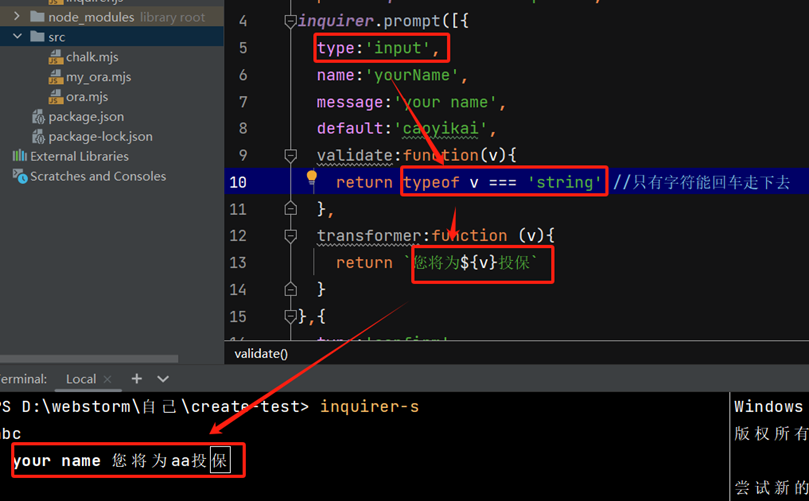This screenshot has height=501, width=809.
Task: Click 'input' string on line 5
Action: coord(397,48)
